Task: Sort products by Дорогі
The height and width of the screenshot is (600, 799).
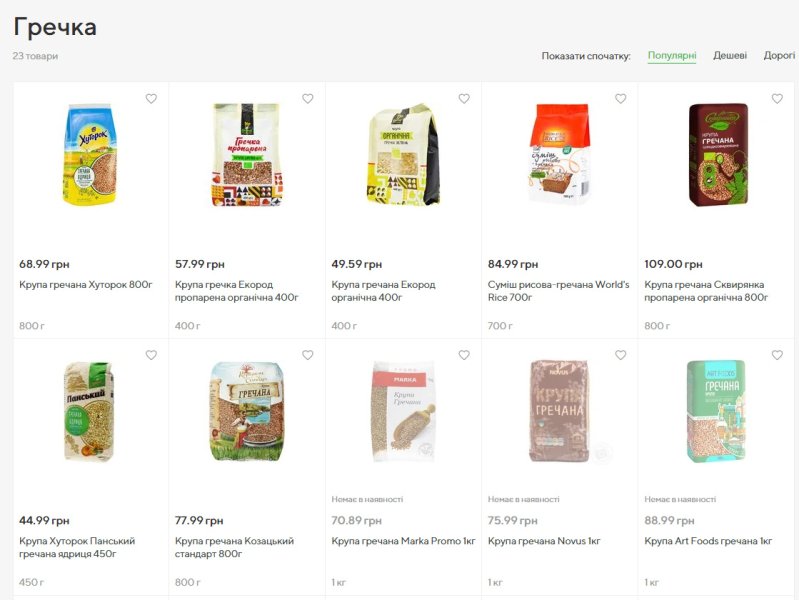Action: pyautogui.click(x=779, y=56)
